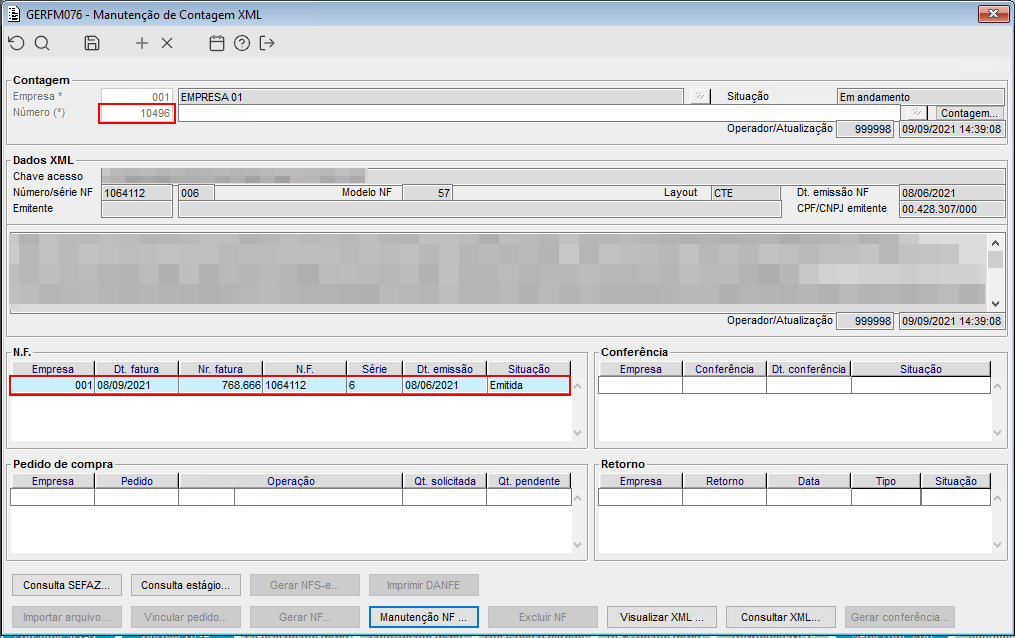Click the disabled Gerar NF... button
Viewport: 1015px width, 638px height.
[305, 617]
